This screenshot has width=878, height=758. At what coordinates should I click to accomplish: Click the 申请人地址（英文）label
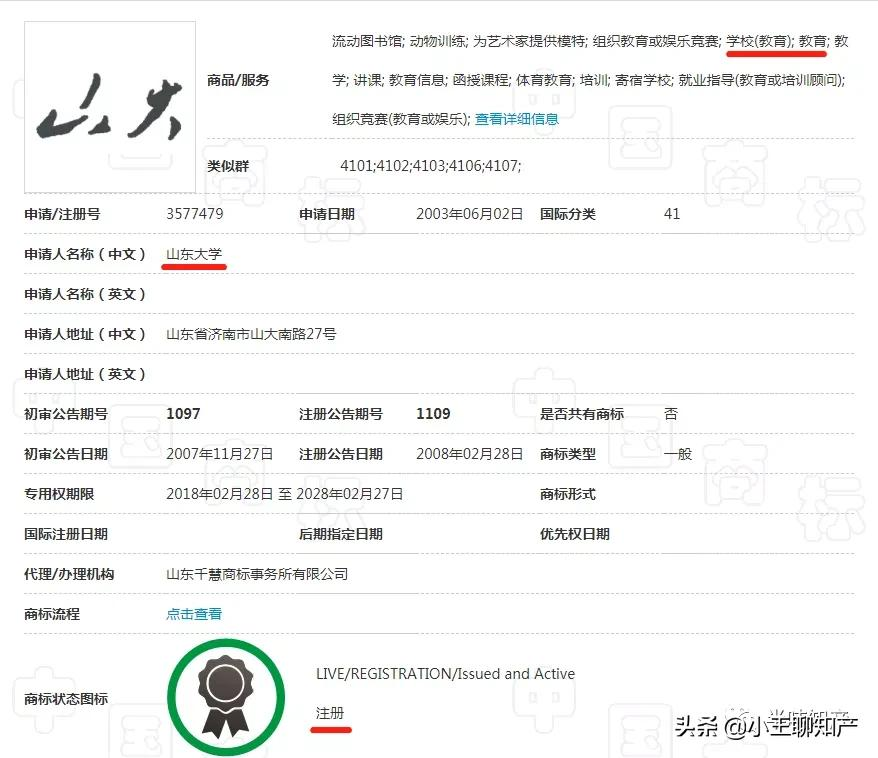[x=85, y=374]
